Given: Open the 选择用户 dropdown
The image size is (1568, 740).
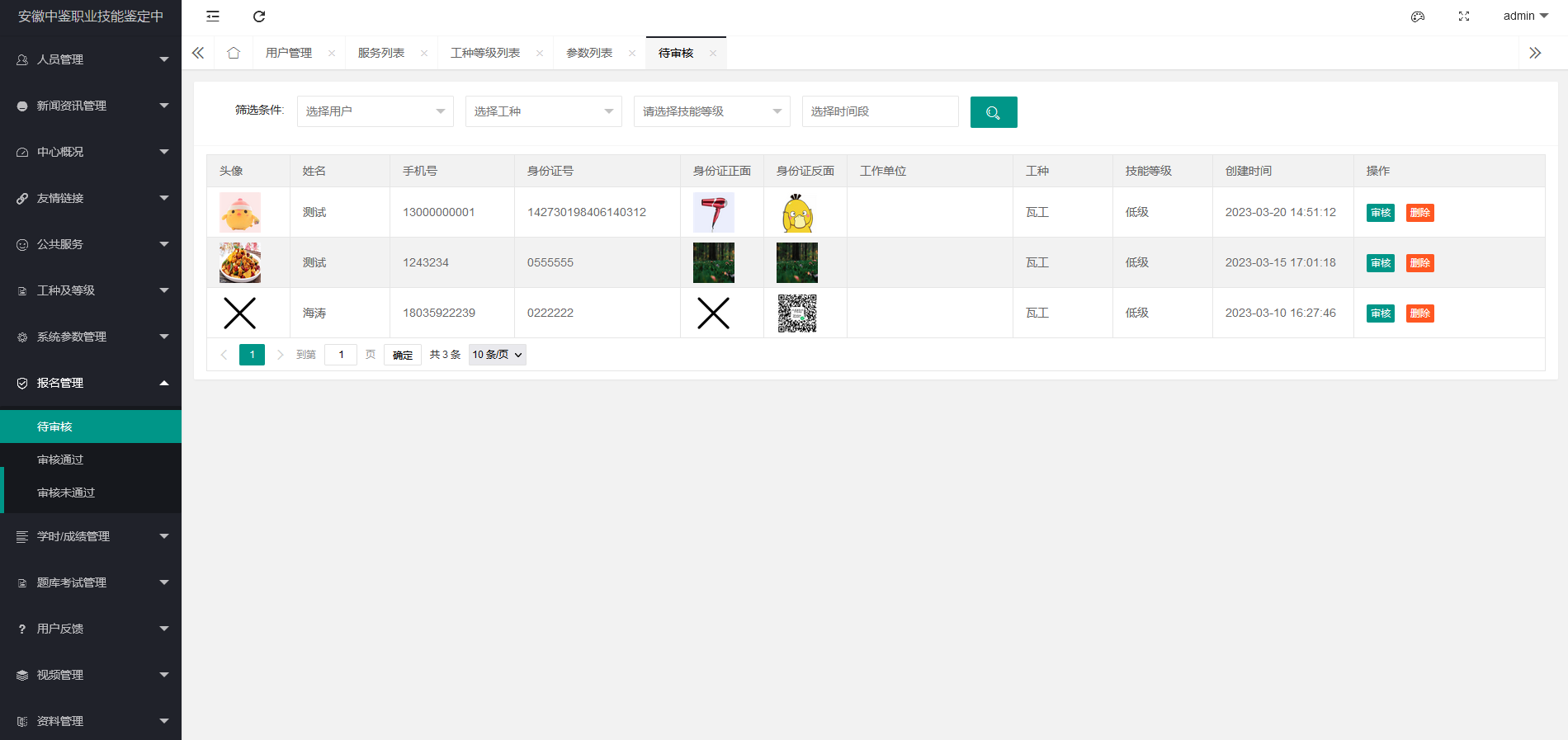Looking at the screenshot, I should pyautogui.click(x=375, y=111).
